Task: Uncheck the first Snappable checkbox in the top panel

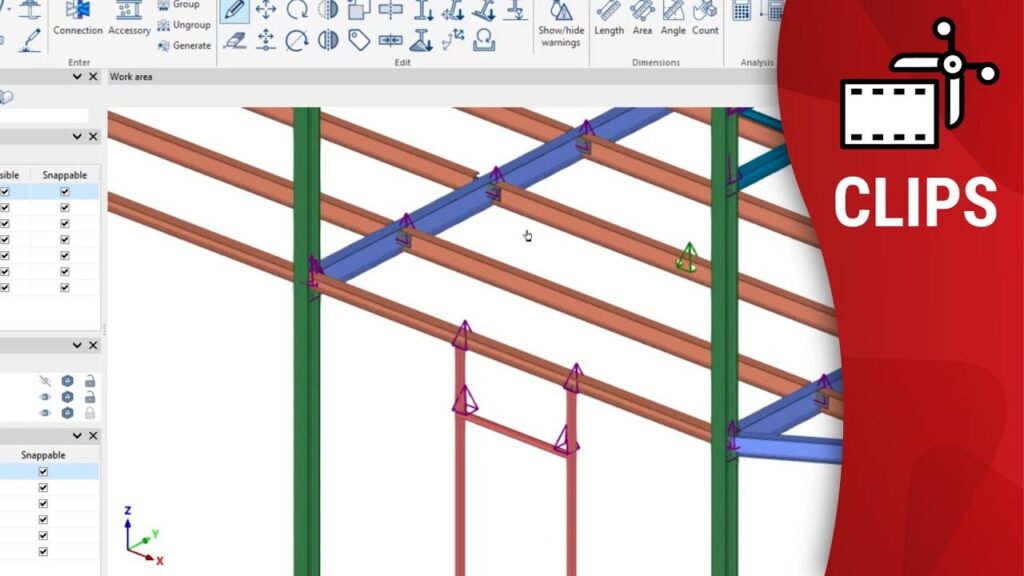Action: [x=64, y=191]
